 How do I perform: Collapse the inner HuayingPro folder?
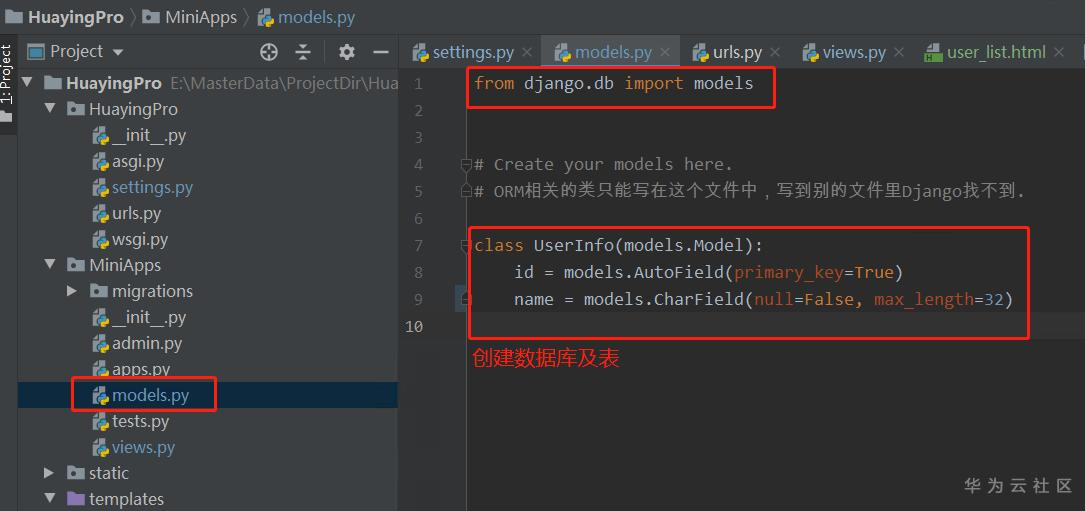pos(49,109)
